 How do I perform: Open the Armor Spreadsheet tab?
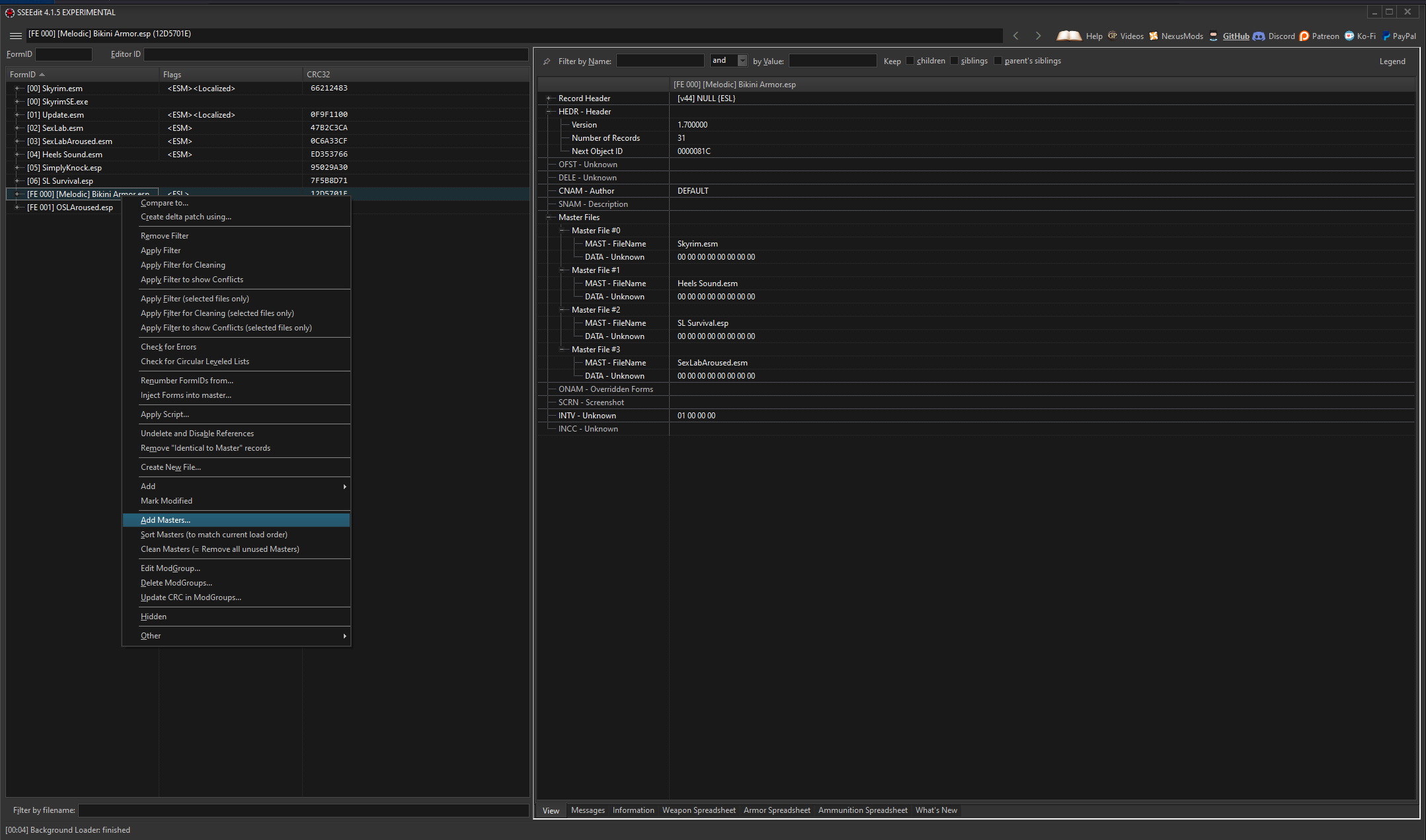pos(777,810)
